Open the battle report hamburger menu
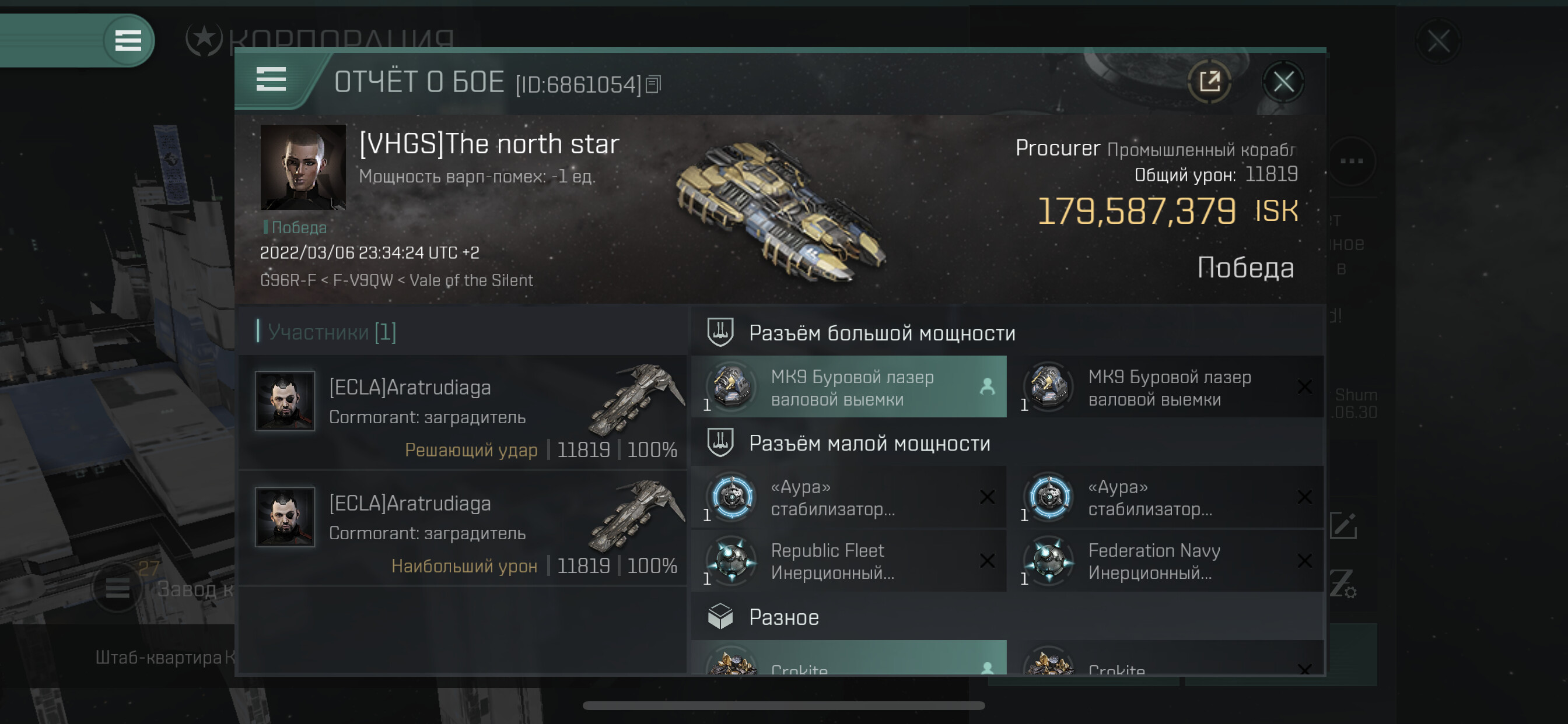This screenshot has width=1568, height=724. (271, 80)
